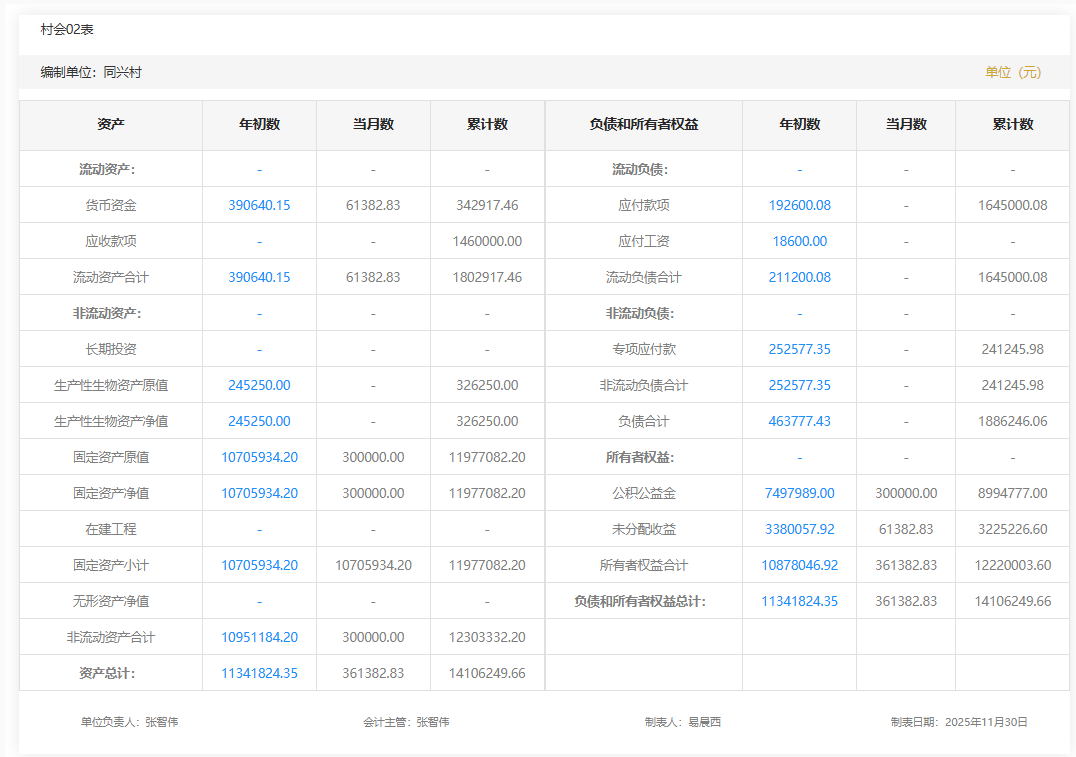The width and height of the screenshot is (1076, 757).
Task: Open the 资产总计 opening balance 11341824.35
Action: [259, 673]
